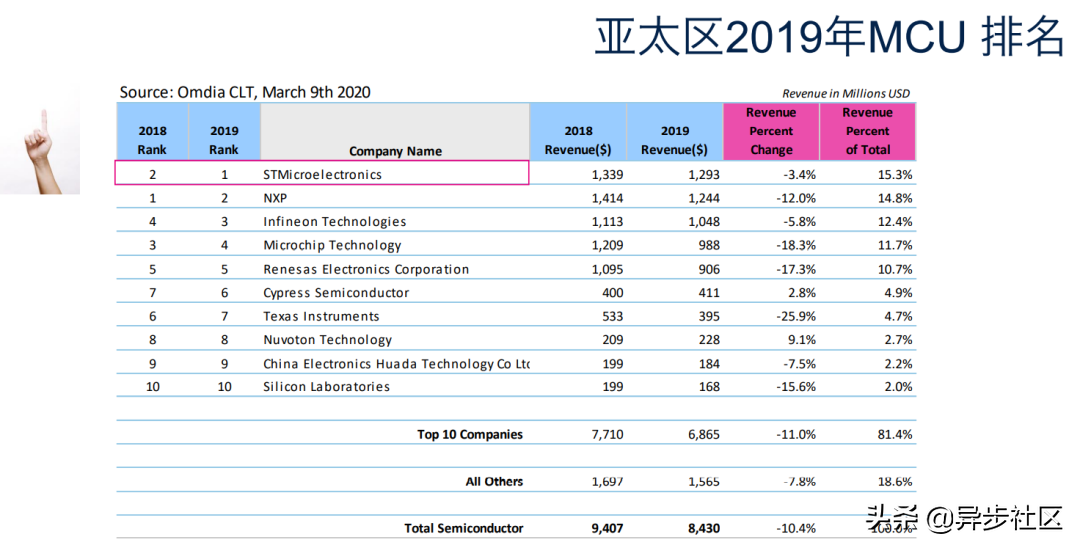
Task: Click STMicroelectronics 2019 revenue 1,293
Action: point(703,175)
